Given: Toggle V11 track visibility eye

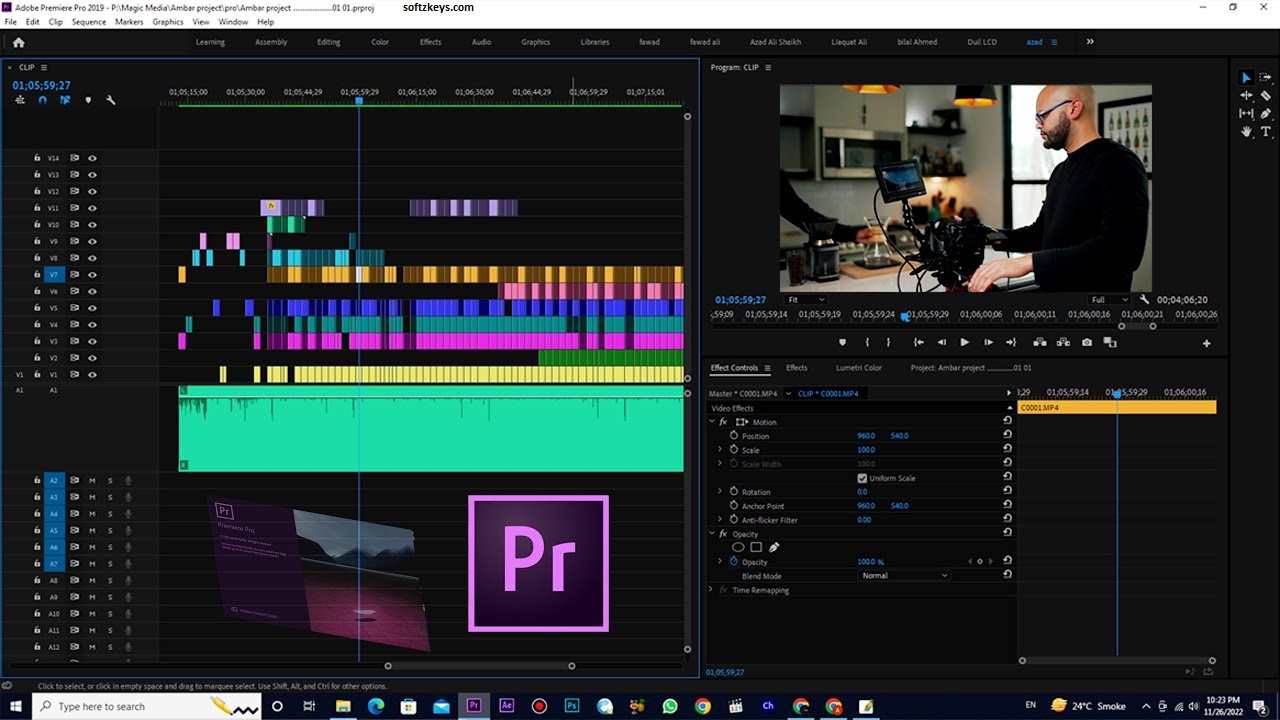Looking at the screenshot, I should click(x=92, y=208).
